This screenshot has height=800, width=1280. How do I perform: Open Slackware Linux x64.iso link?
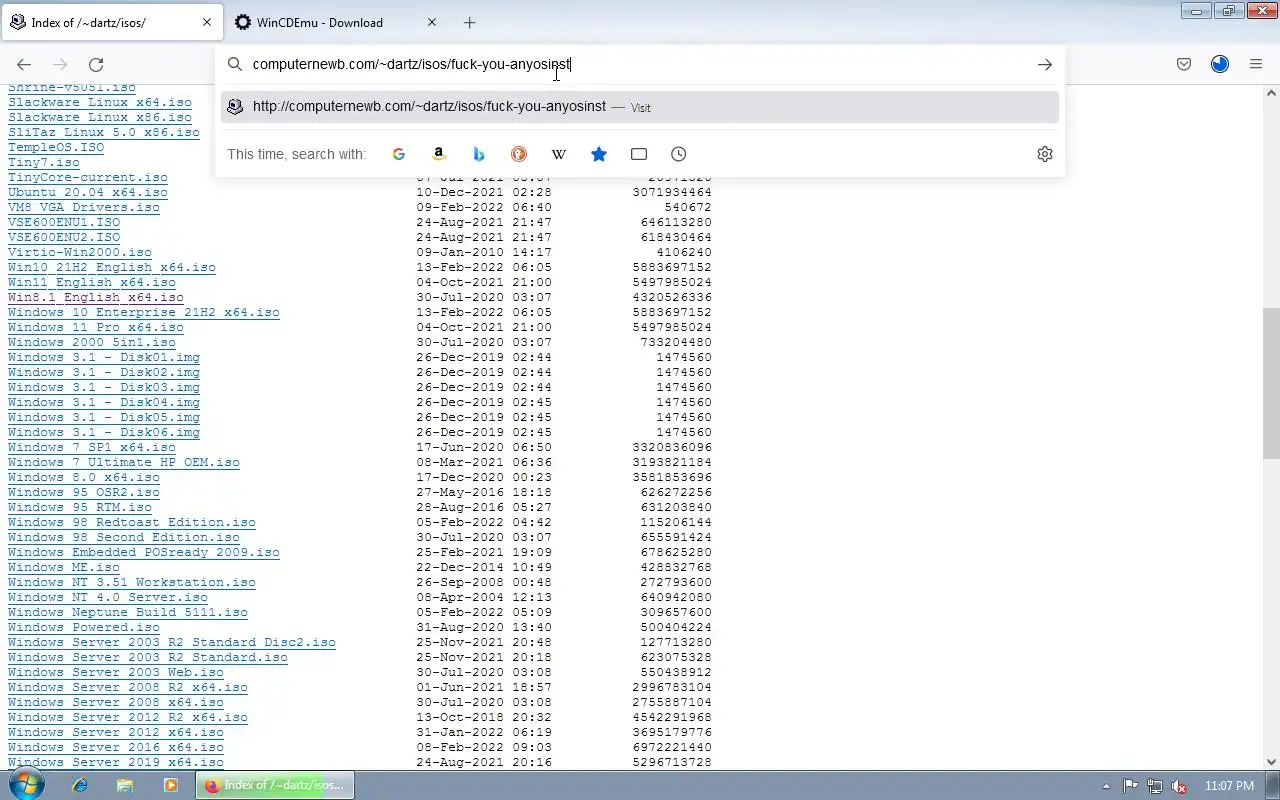tap(100, 102)
